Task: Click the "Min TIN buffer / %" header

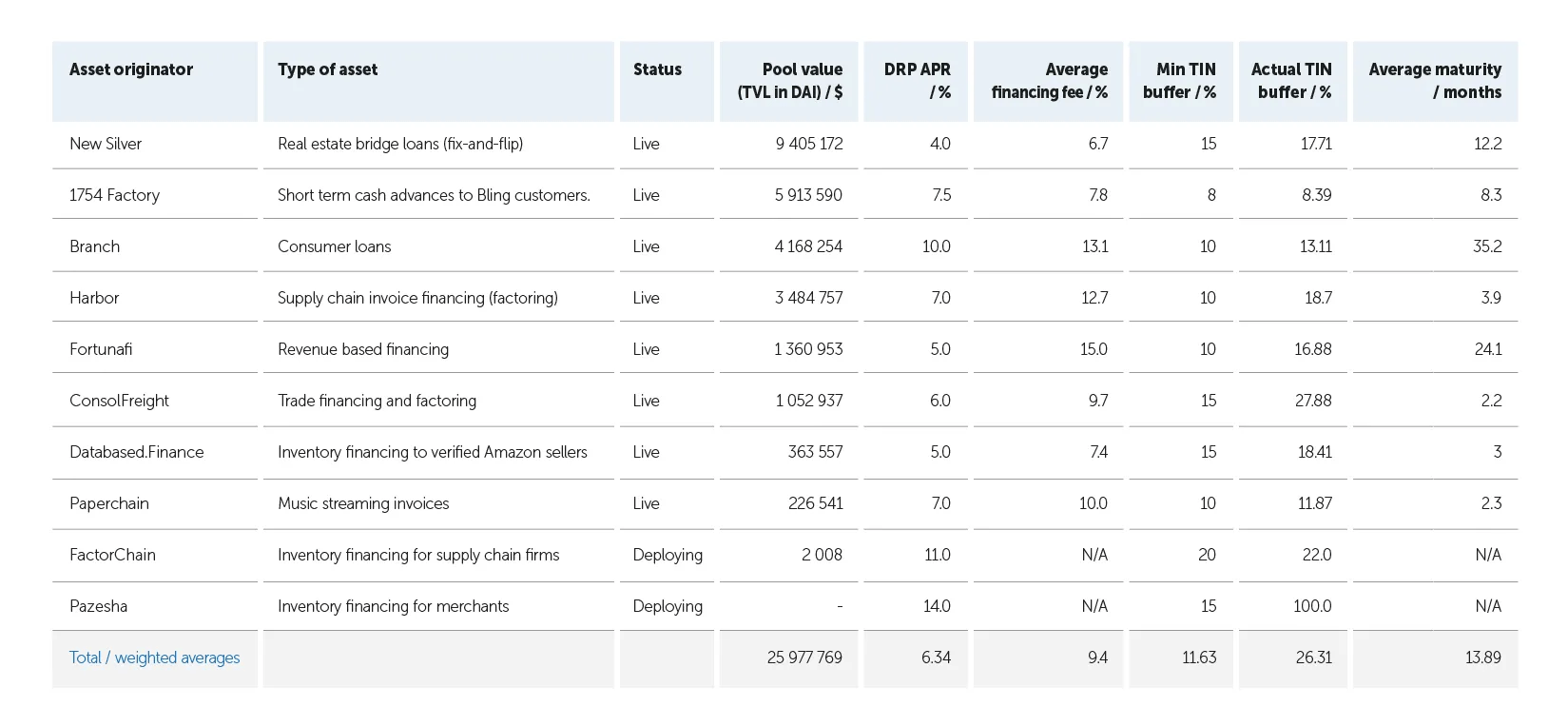Action: click(x=1180, y=81)
